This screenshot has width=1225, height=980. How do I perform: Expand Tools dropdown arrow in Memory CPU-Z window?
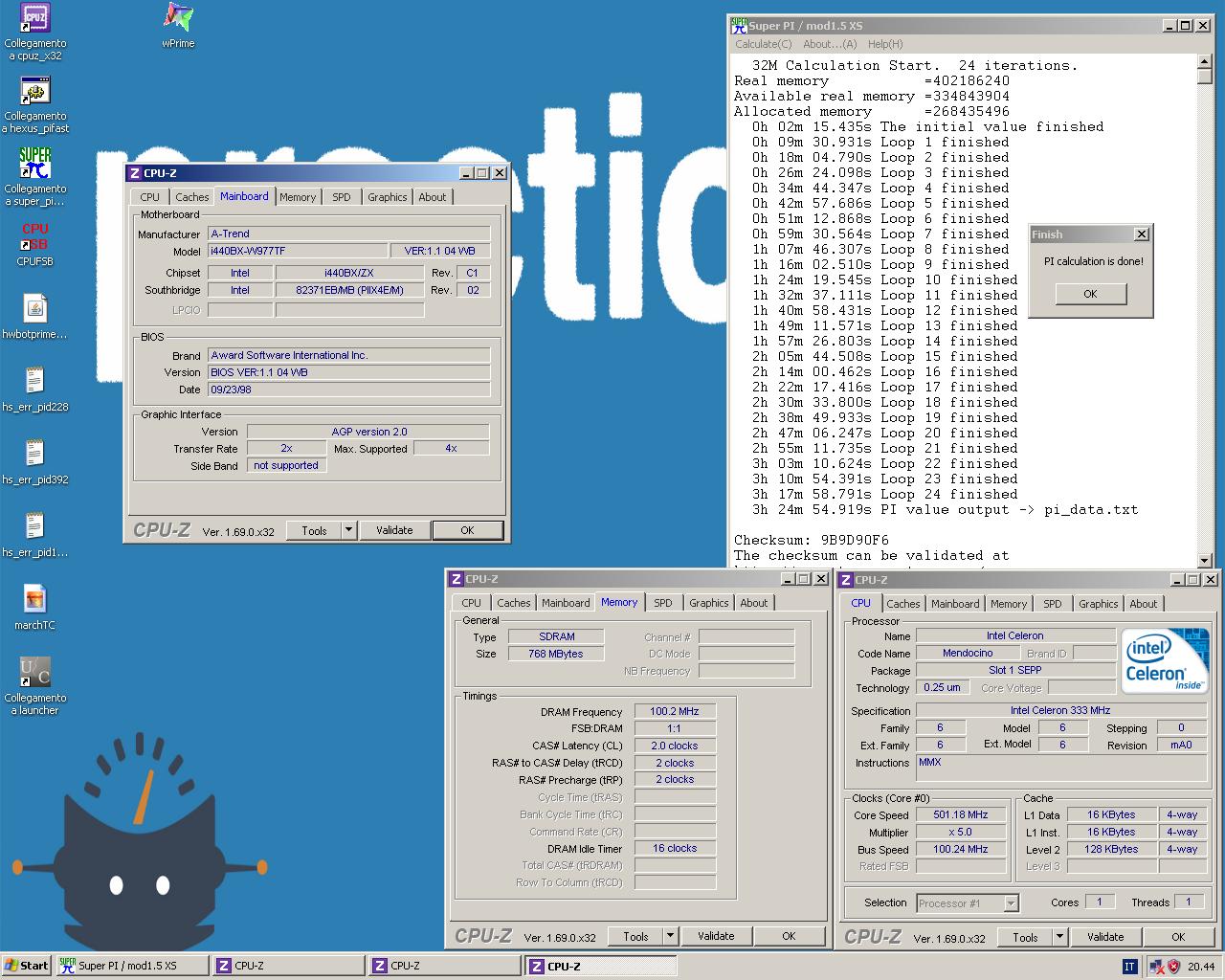670,937
